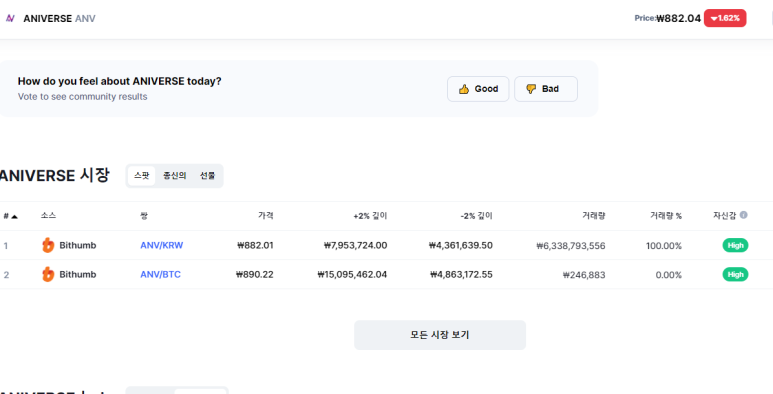Sort markets by 가격 column header
The image size is (773, 394).
tap(266, 215)
